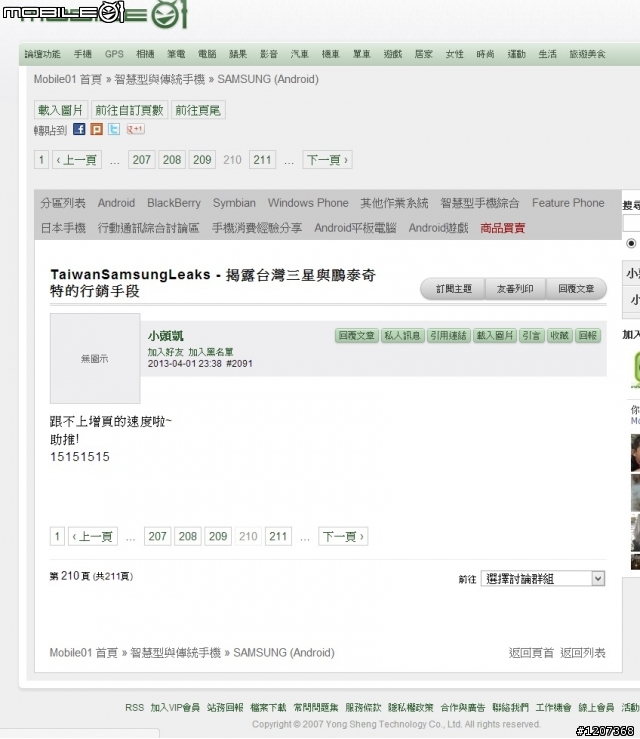
Task: Click 訂閱主題 button
Action: point(453,289)
